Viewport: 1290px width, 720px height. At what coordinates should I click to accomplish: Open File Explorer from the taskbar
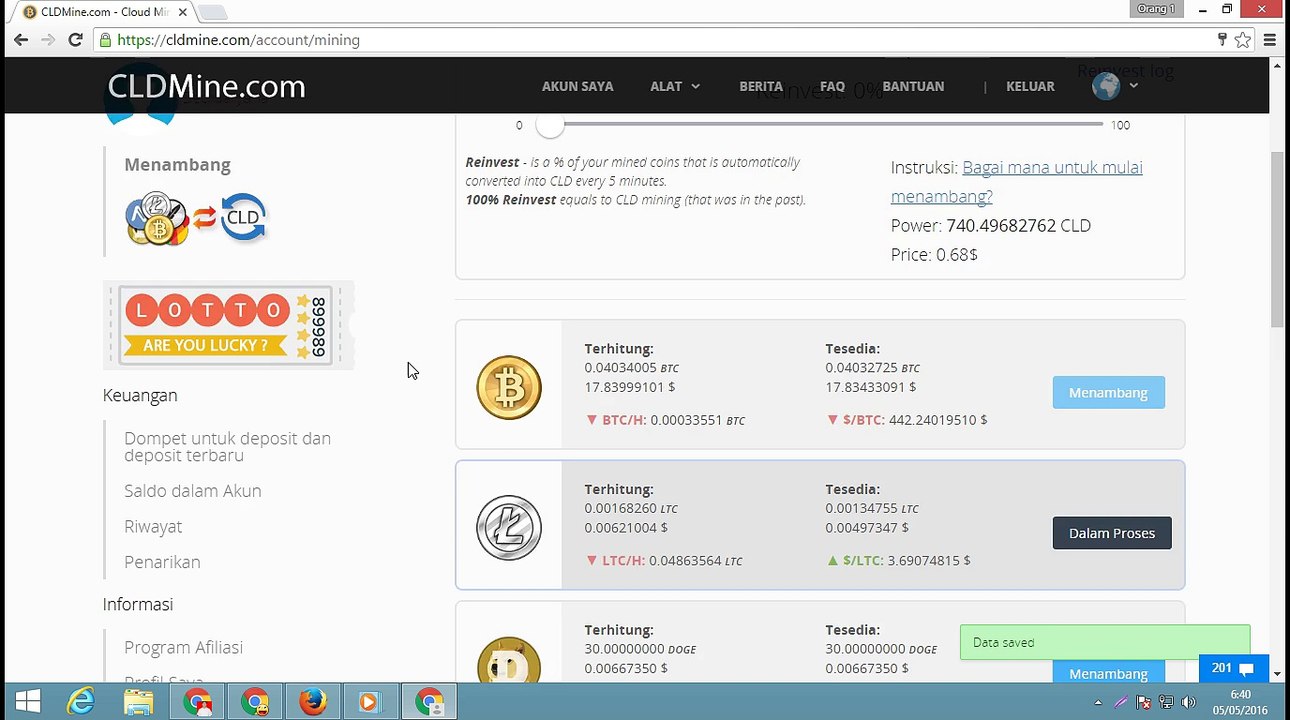click(x=139, y=702)
